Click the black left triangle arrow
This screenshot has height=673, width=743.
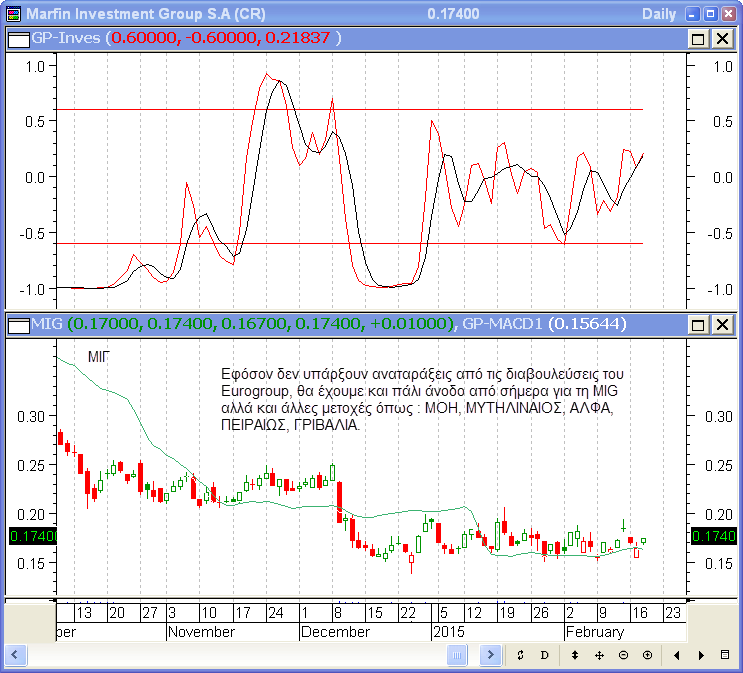677,655
